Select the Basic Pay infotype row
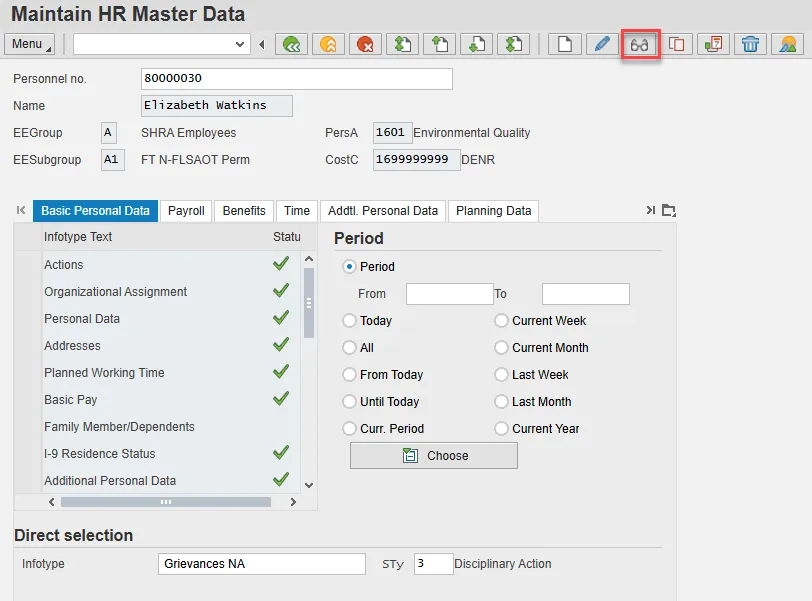This screenshot has height=601, width=812. [x=71, y=400]
